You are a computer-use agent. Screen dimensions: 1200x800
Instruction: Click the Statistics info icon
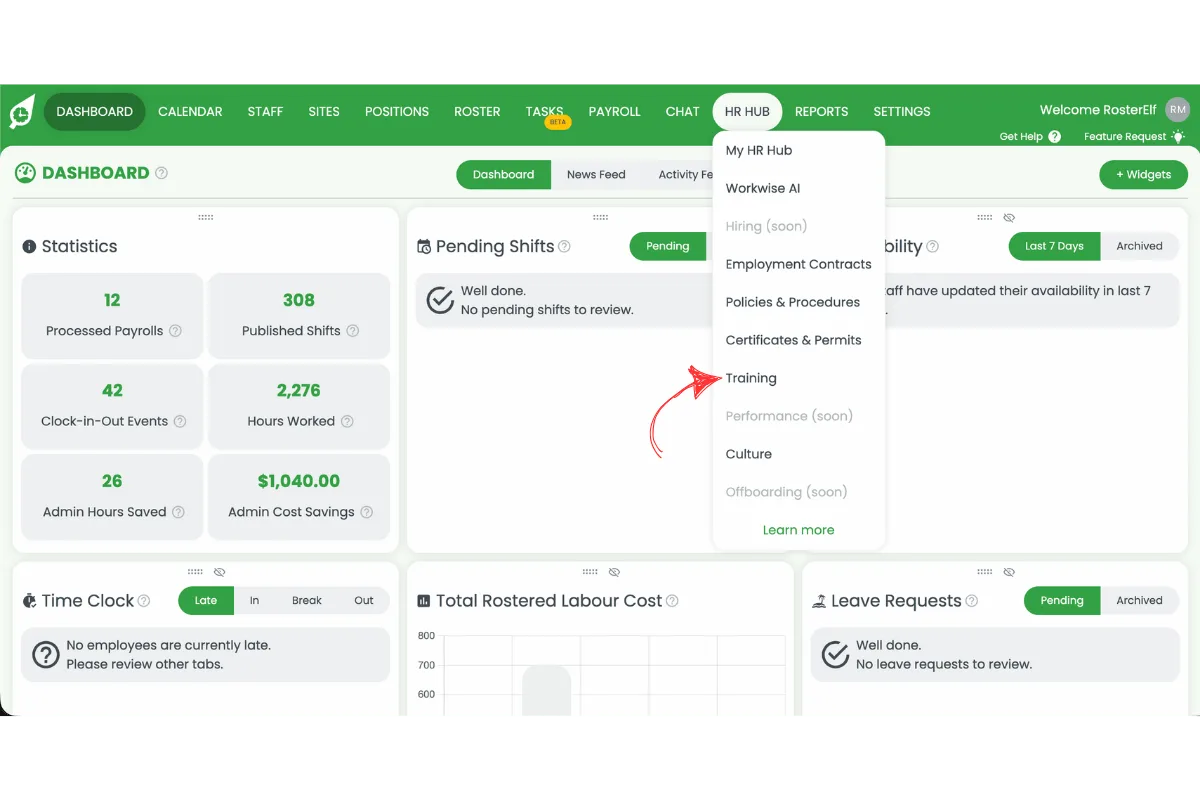pyautogui.click(x=29, y=246)
